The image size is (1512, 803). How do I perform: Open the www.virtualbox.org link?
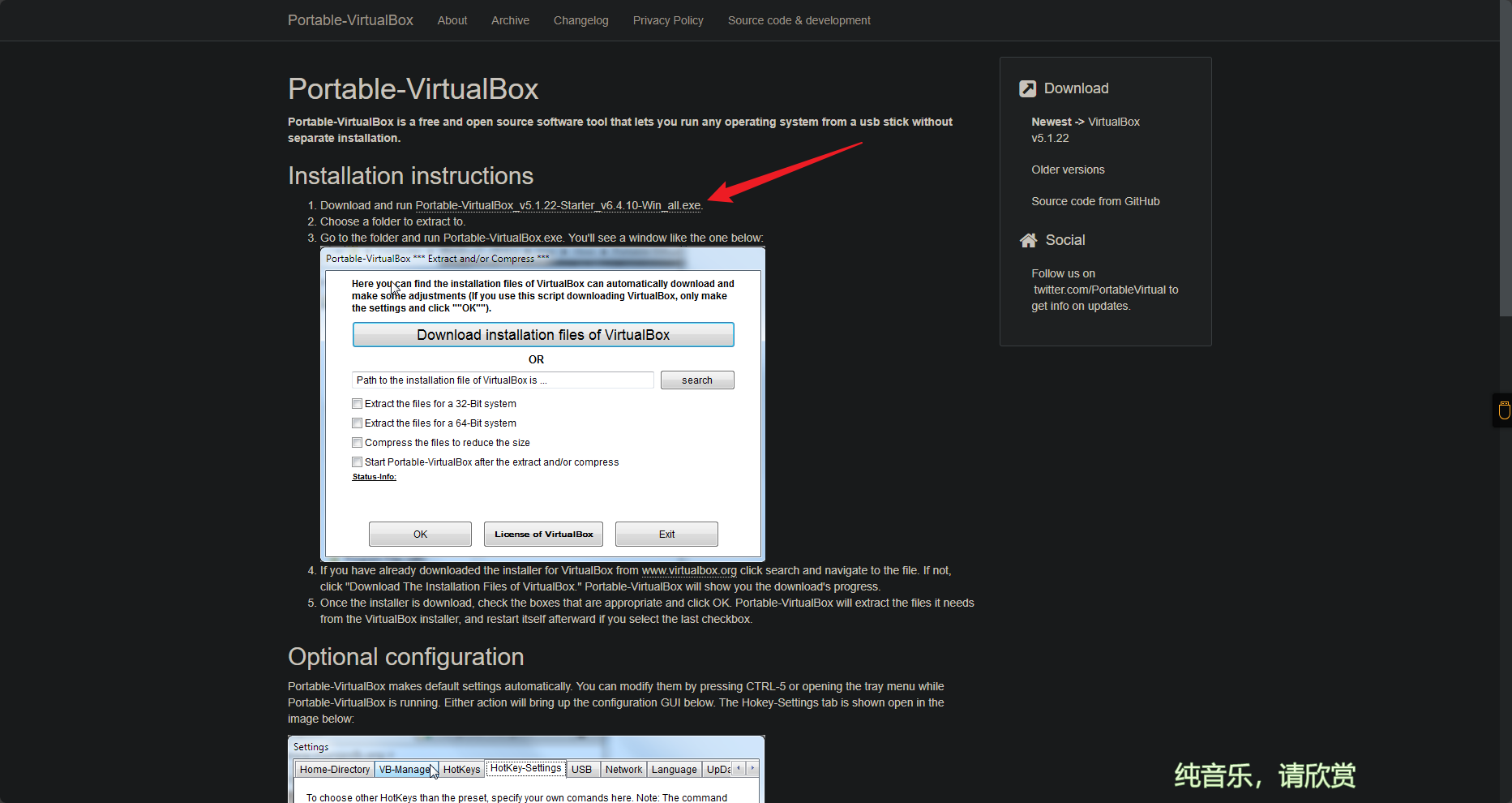tap(689, 571)
